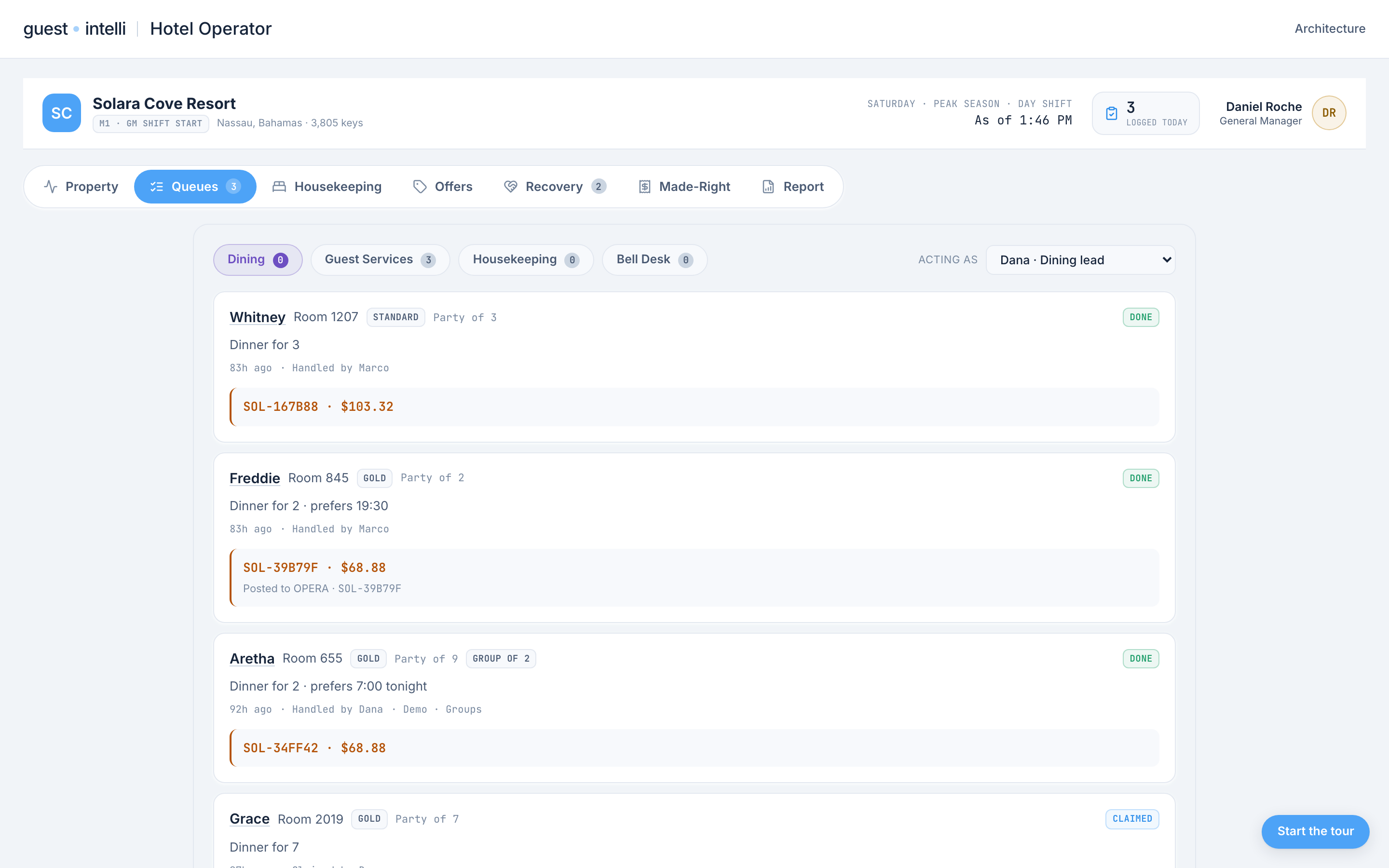This screenshot has height=868, width=1389.
Task: Click the DONE status on Freddie's card
Action: 1141,478
